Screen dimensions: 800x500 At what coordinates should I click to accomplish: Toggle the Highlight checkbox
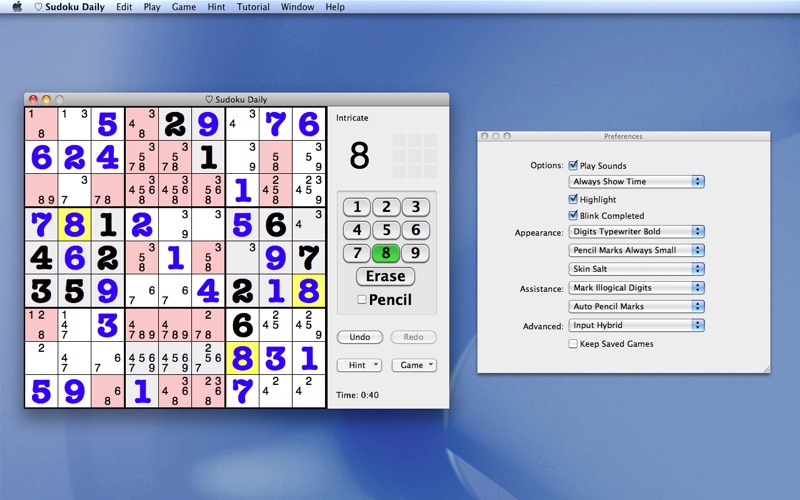(573, 199)
